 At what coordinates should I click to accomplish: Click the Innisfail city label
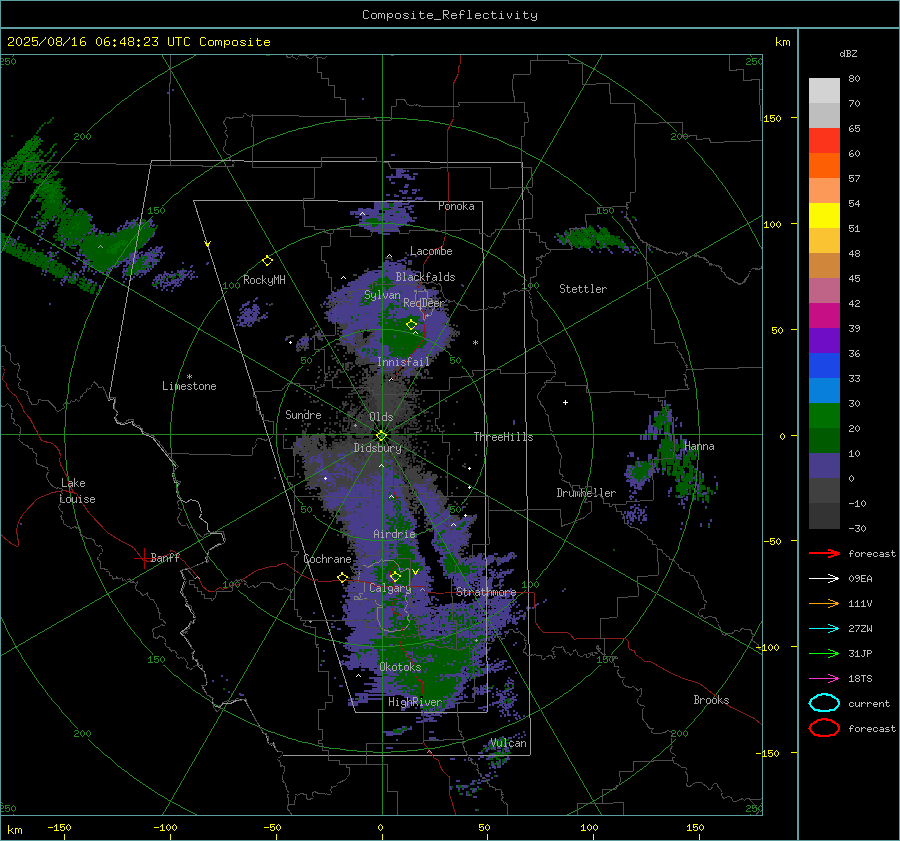403,362
